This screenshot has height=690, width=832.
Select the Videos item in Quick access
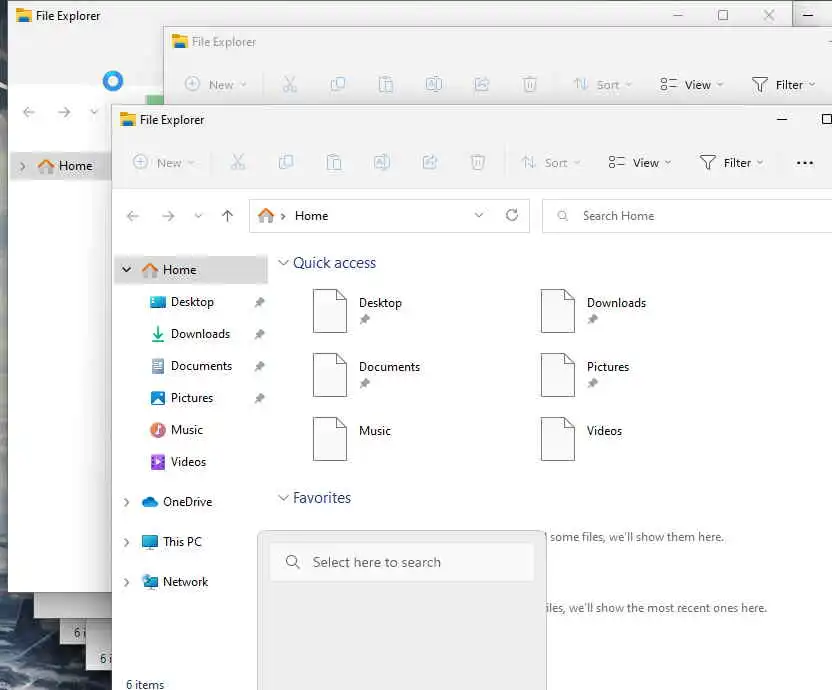[x=582, y=438]
